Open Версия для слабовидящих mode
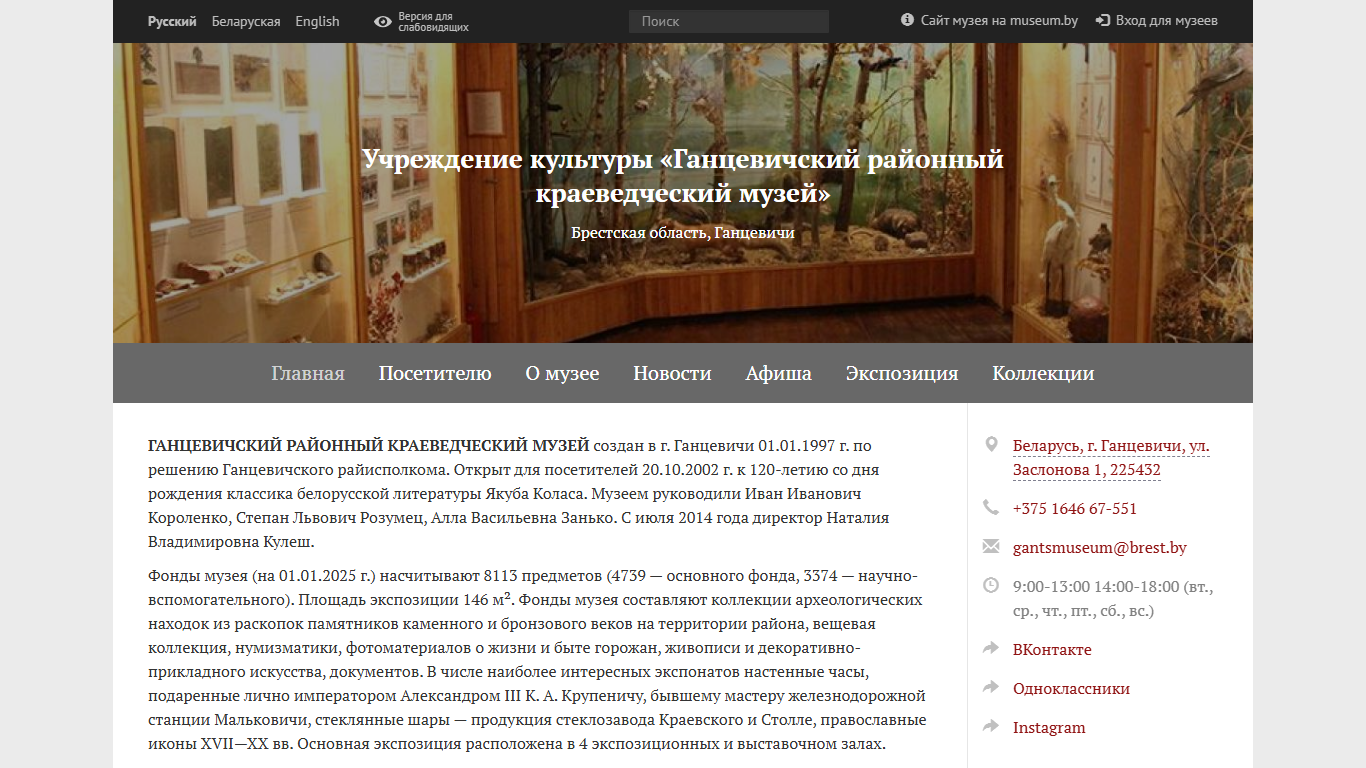The height and width of the screenshot is (768, 1366). [433, 21]
